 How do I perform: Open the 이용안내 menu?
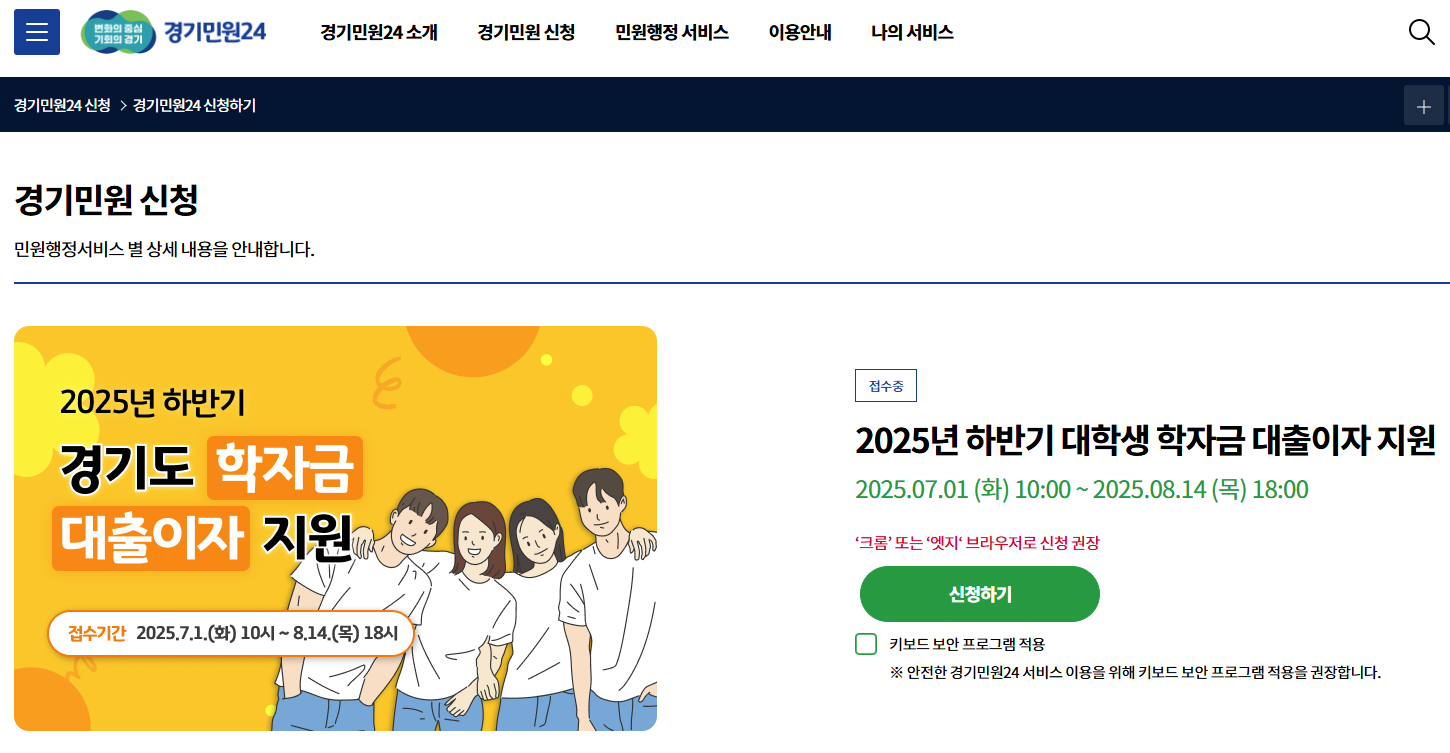tap(800, 32)
